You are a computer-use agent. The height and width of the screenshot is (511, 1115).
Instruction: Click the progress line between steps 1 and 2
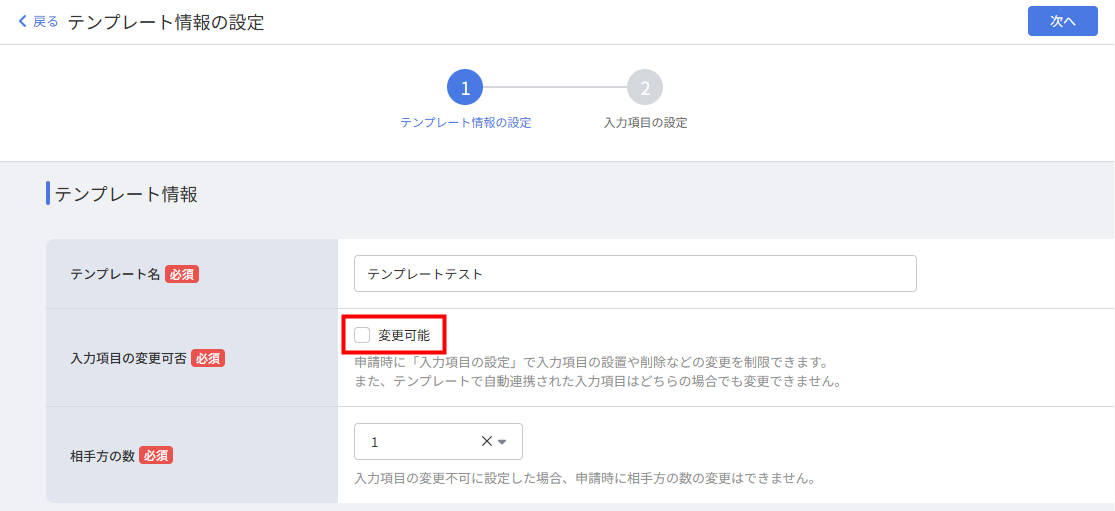coord(555,88)
